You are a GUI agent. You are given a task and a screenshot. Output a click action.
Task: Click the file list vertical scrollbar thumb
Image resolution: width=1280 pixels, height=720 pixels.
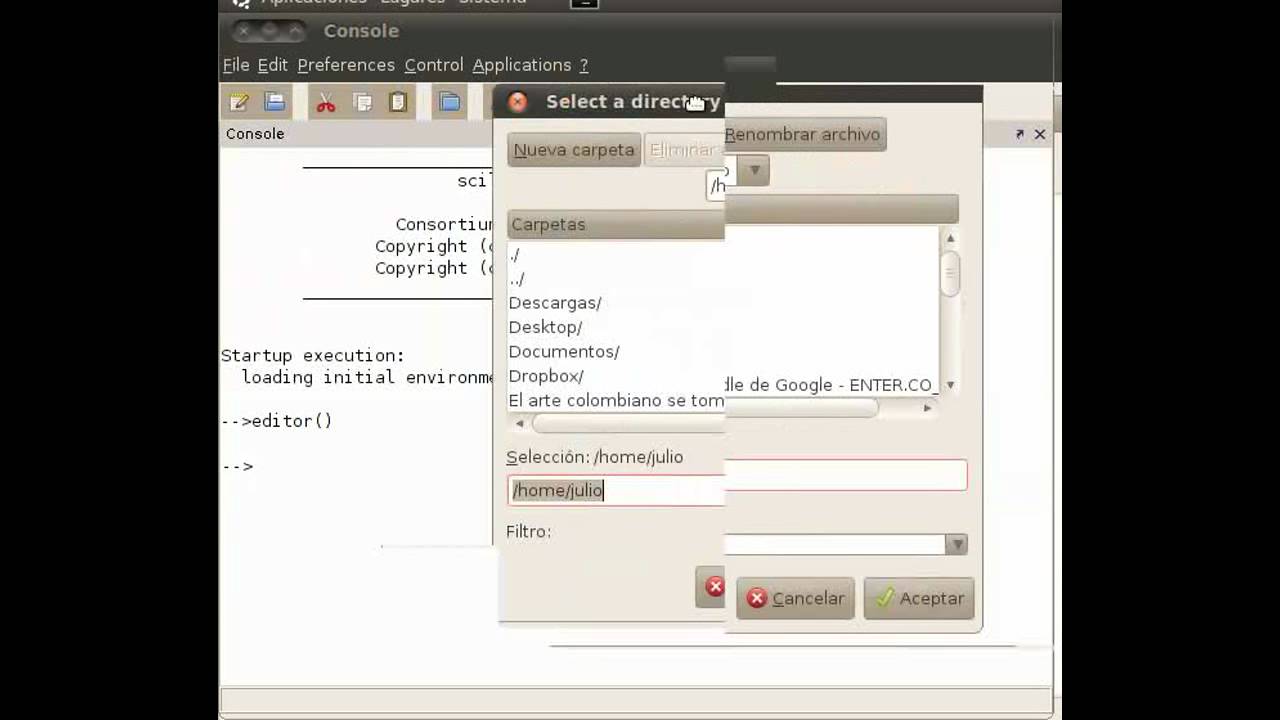950,273
